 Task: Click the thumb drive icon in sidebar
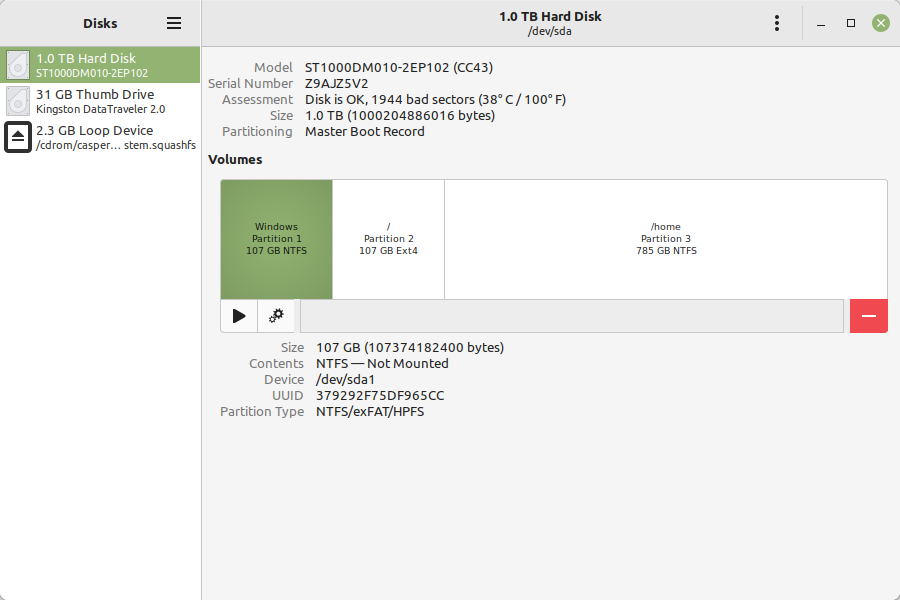click(18, 101)
